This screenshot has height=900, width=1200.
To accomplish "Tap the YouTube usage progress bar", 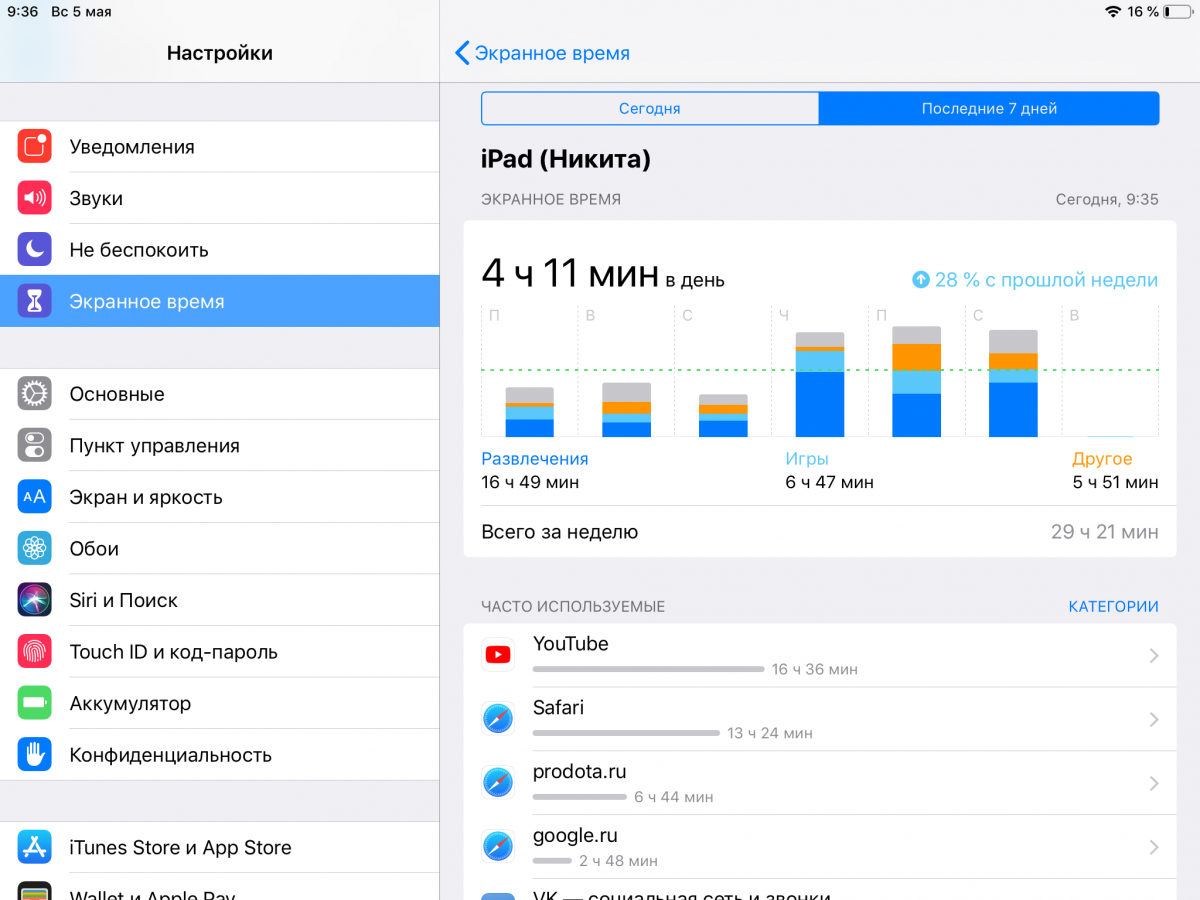I will (648, 668).
